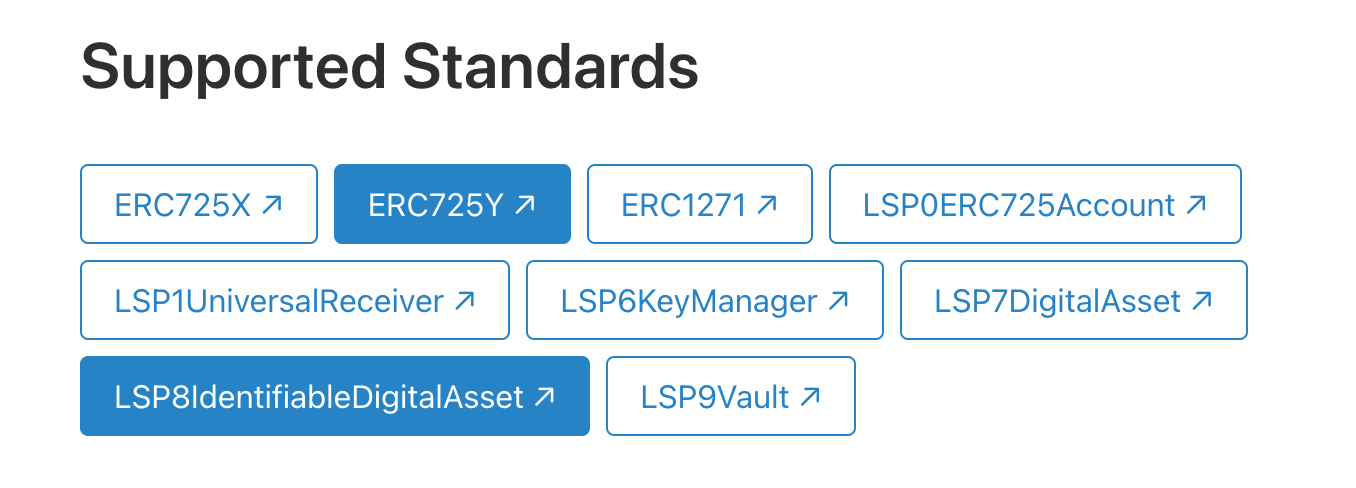
Task: Select the LSP1UniversalReceiver button
Action: [279, 301]
